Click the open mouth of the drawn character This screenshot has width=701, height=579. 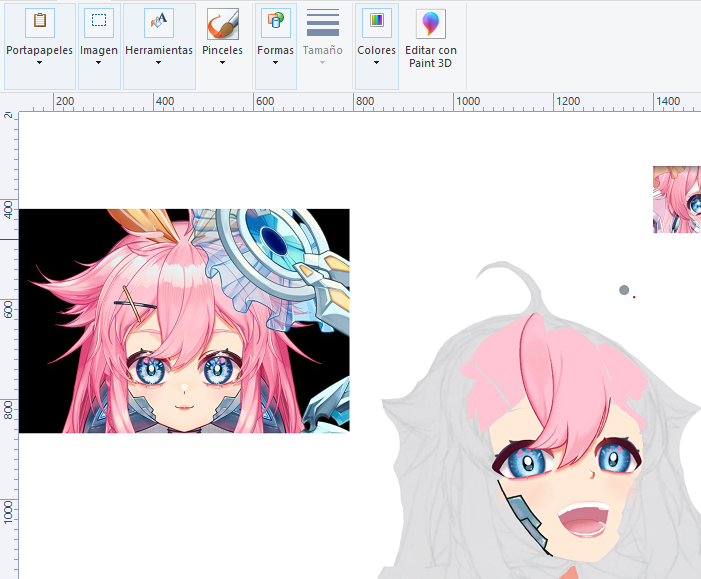583,520
